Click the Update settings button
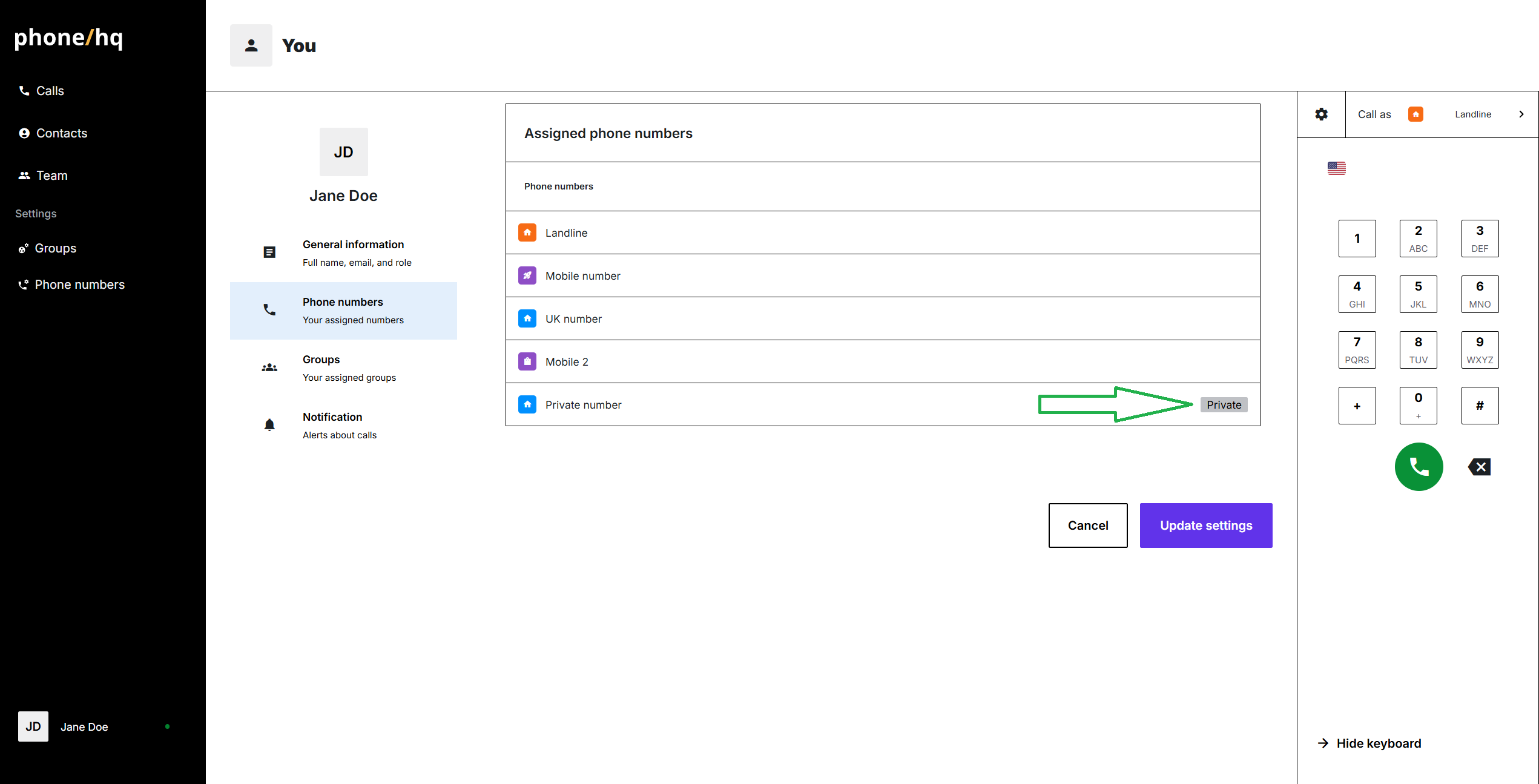The width and height of the screenshot is (1539, 784). (1205, 525)
